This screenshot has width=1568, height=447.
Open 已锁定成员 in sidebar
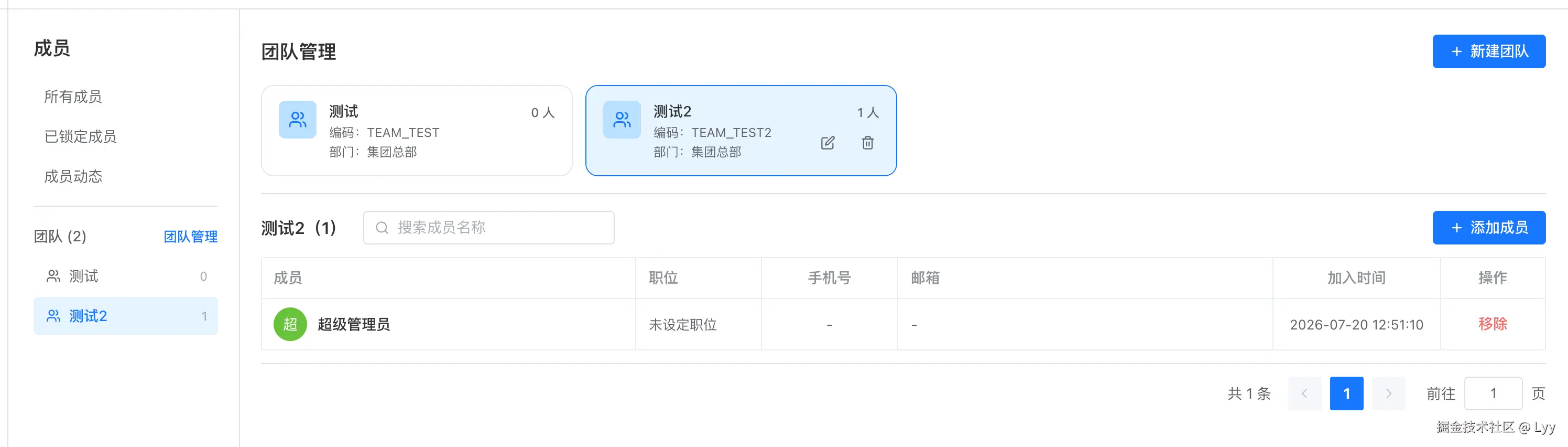[x=80, y=136]
